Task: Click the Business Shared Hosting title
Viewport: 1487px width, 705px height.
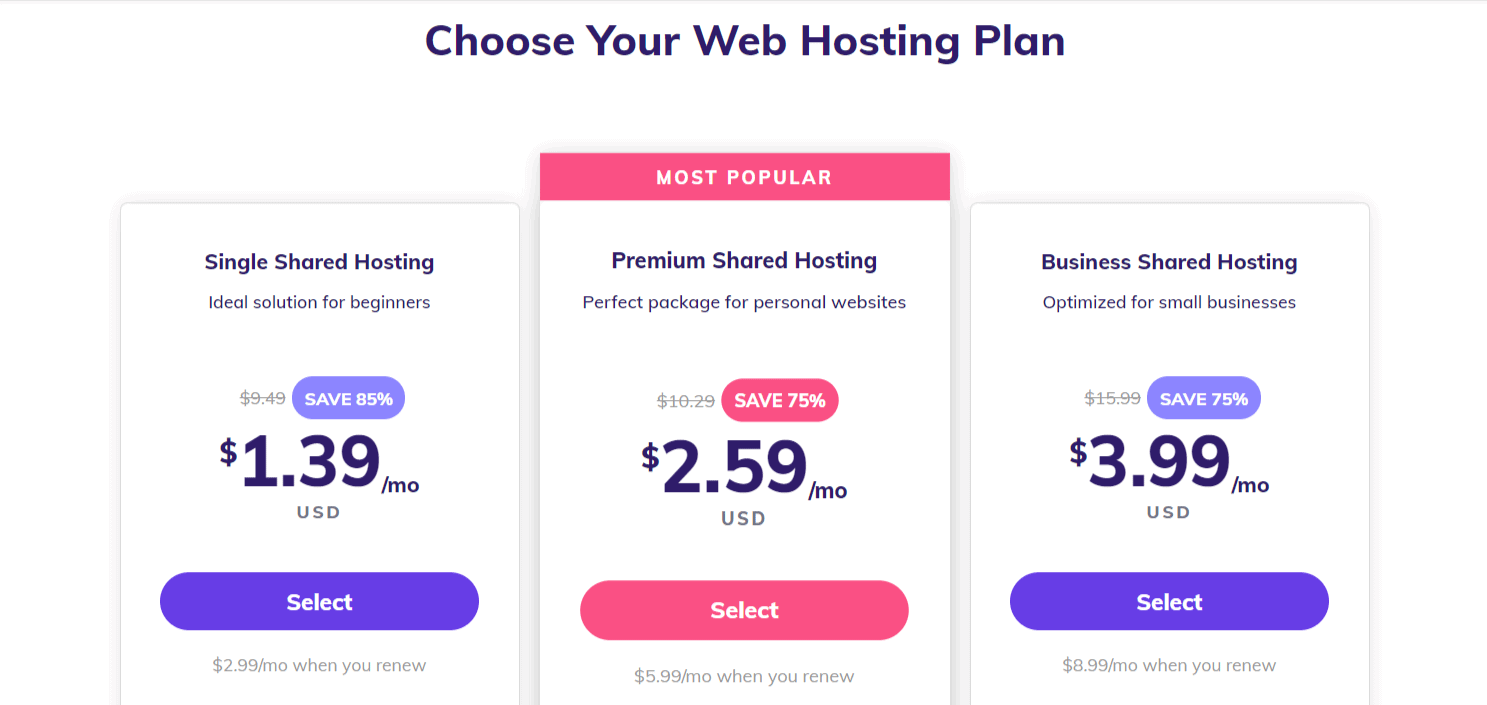Action: coord(1169,262)
